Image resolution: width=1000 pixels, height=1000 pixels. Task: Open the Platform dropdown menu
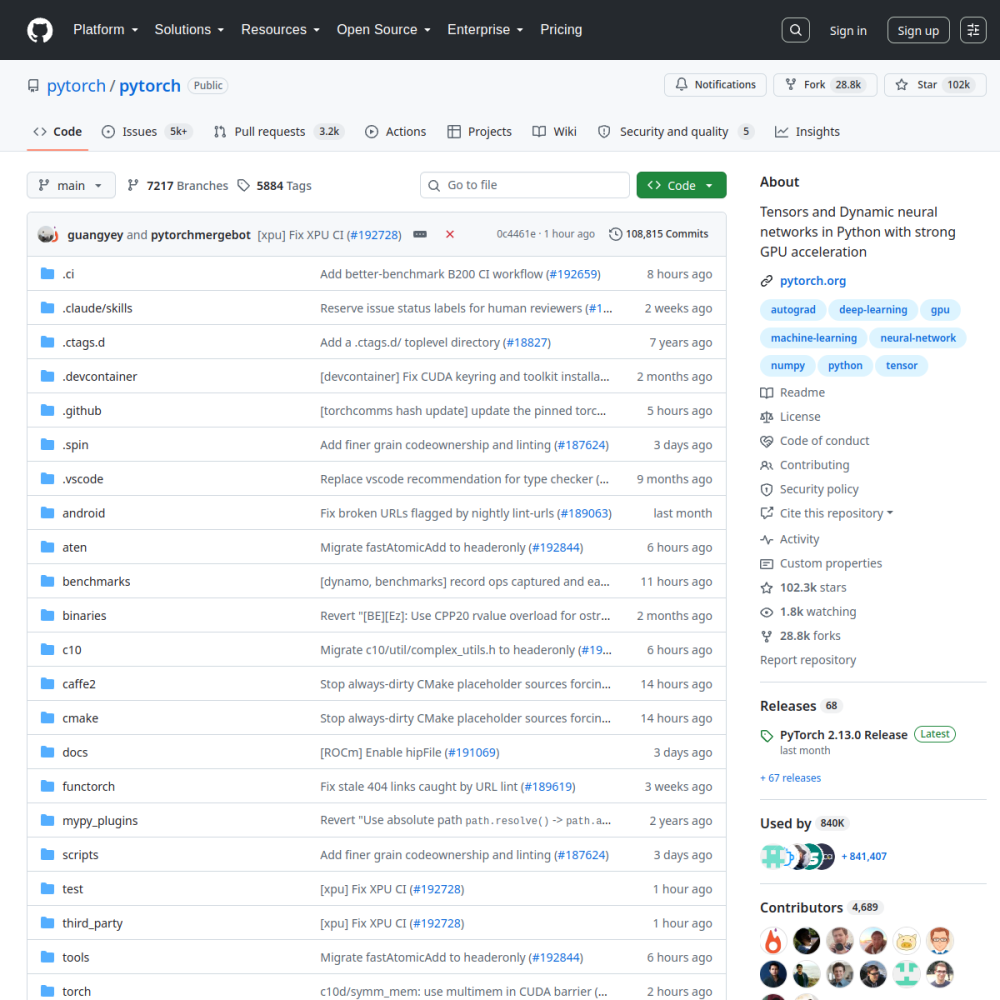[105, 30]
